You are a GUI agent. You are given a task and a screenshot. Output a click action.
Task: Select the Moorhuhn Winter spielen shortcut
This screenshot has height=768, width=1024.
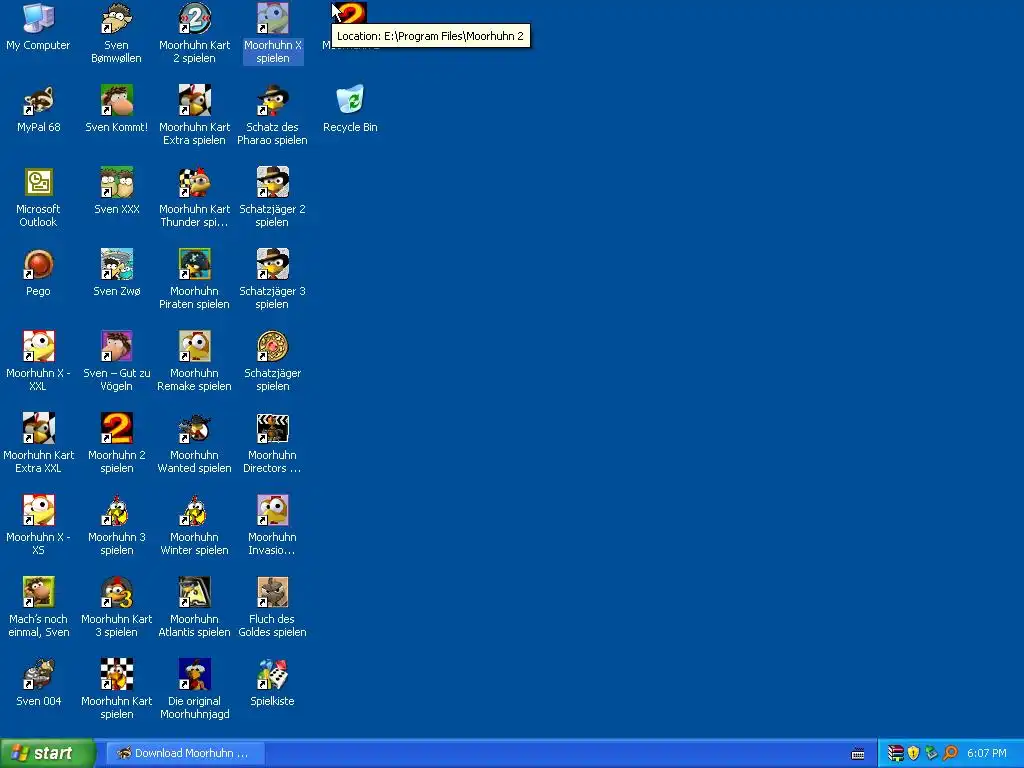(195, 511)
